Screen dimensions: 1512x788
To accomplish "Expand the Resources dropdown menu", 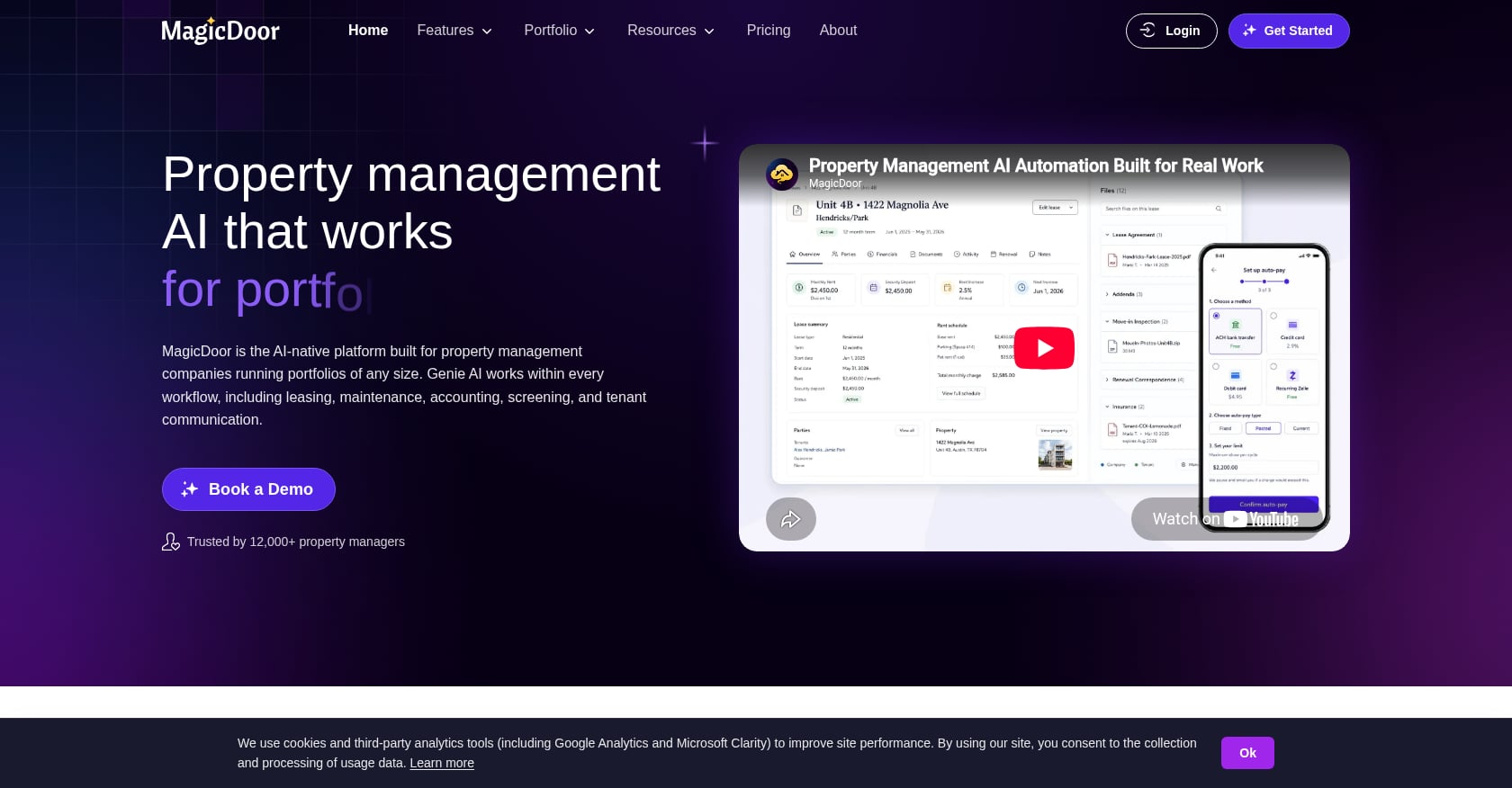I will (670, 31).
